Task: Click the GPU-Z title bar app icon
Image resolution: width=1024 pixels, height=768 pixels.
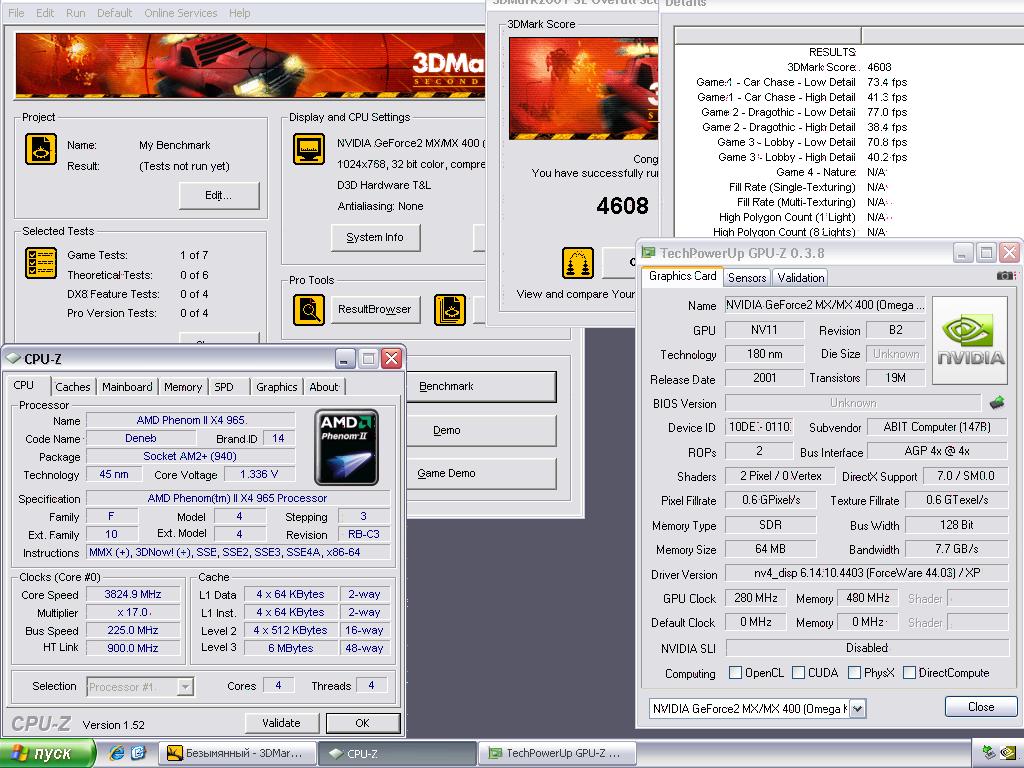Action: pyautogui.click(x=648, y=253)
